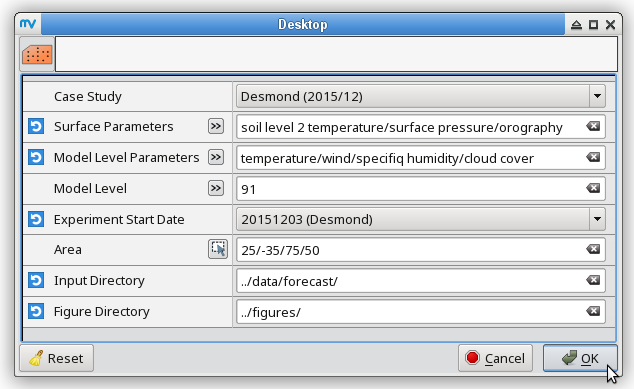
Task: Clear the Area coordinates field
Action: 593,249
